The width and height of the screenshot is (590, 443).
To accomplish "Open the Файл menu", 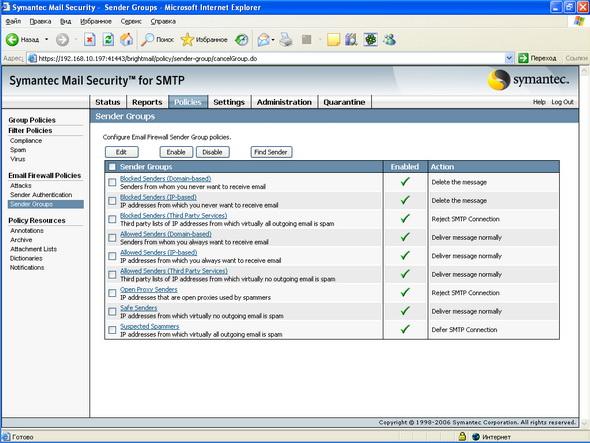I will click(x=14, y=21).
